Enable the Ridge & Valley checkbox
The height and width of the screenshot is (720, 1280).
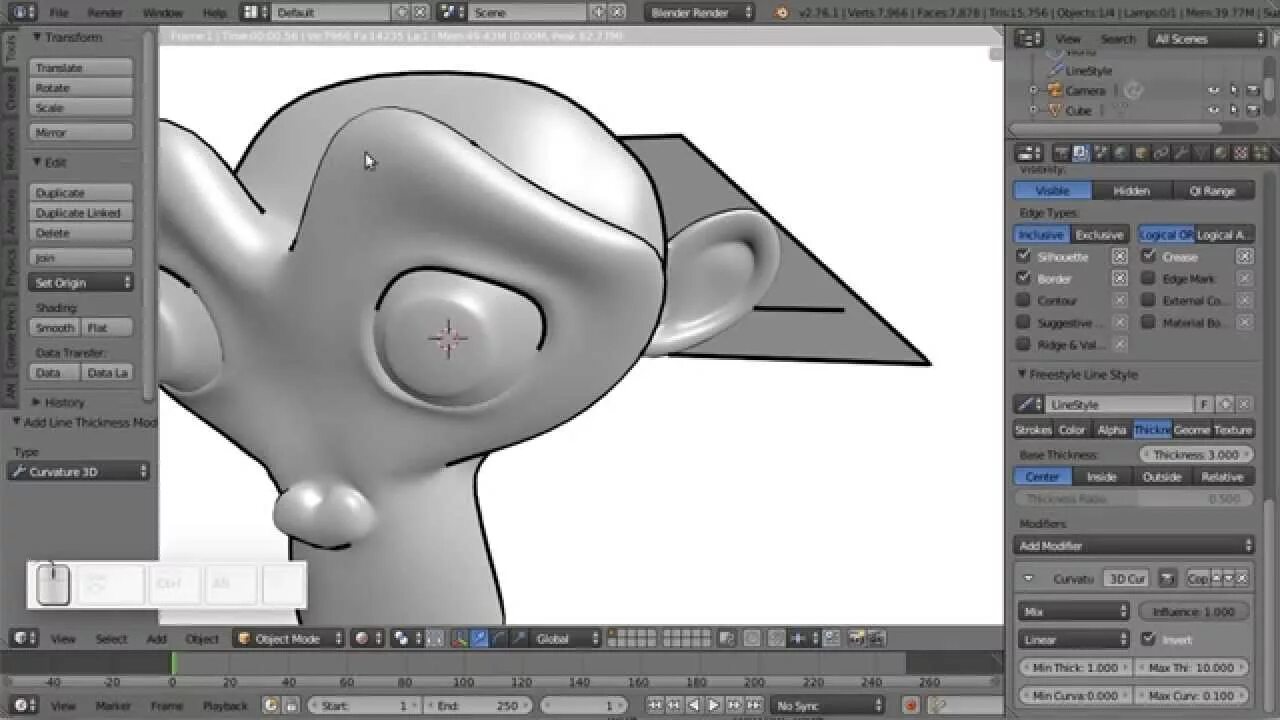(x=1023, y=345)
